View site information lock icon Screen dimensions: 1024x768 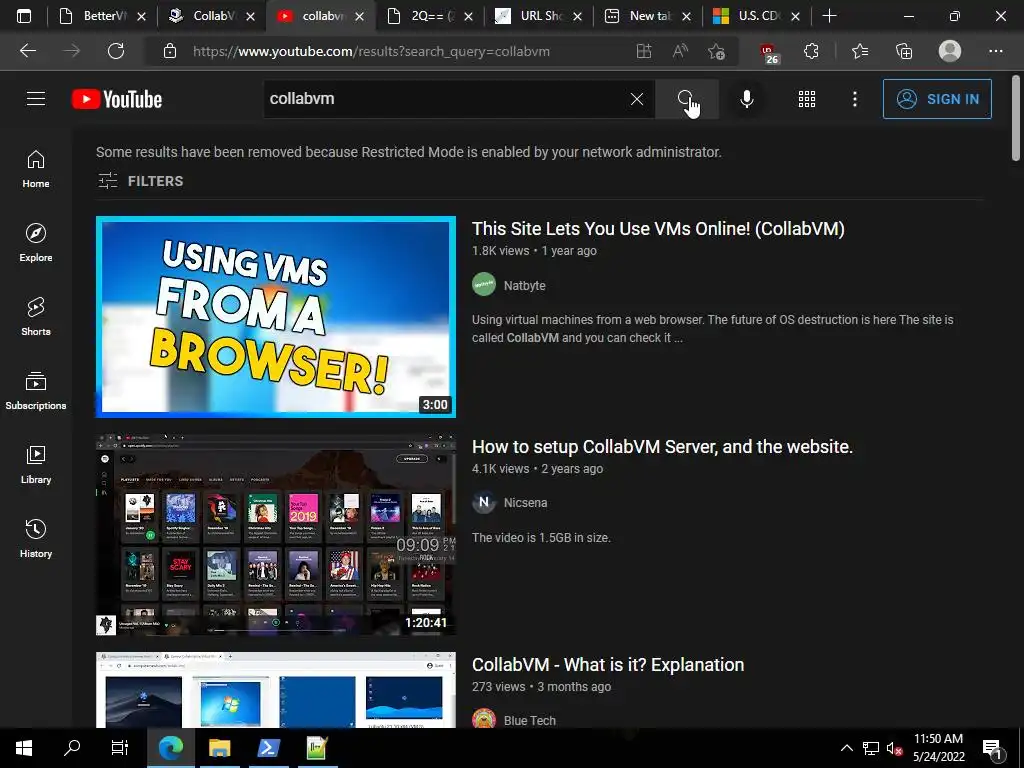point(170,52)
